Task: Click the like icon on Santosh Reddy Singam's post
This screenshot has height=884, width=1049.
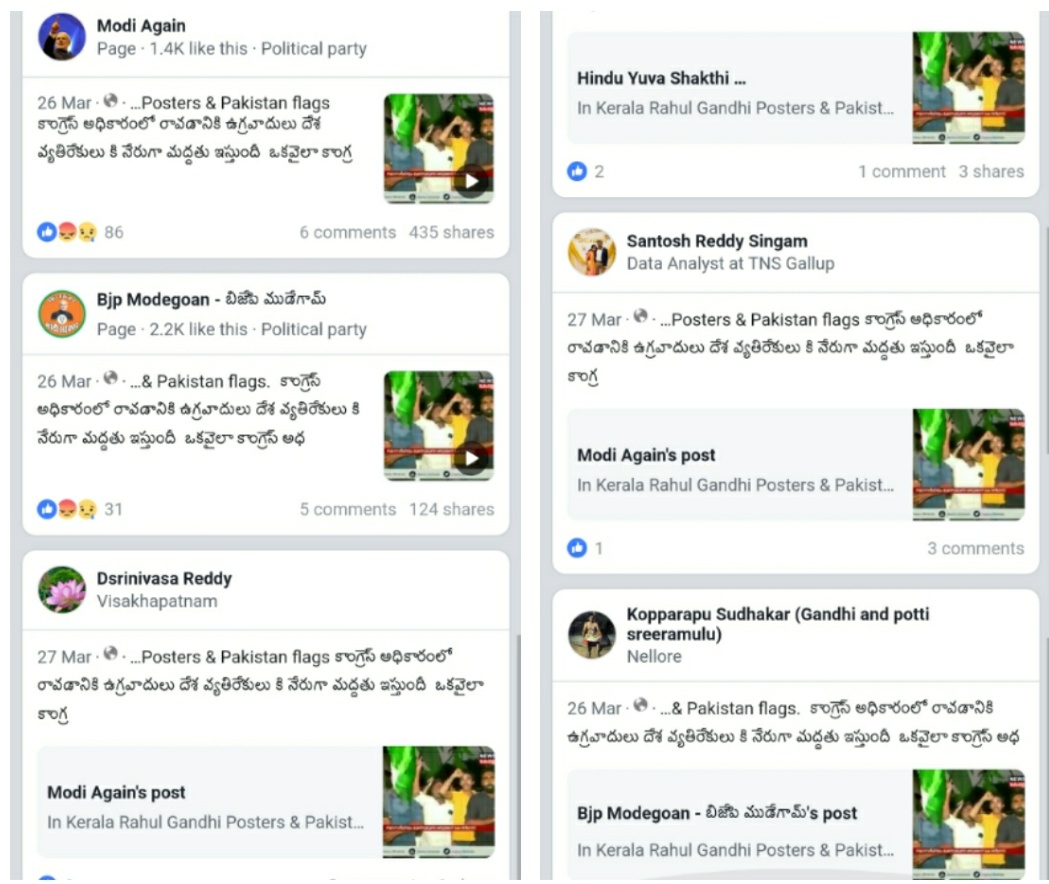Action: pyautogui.click(x=577, y=548)
